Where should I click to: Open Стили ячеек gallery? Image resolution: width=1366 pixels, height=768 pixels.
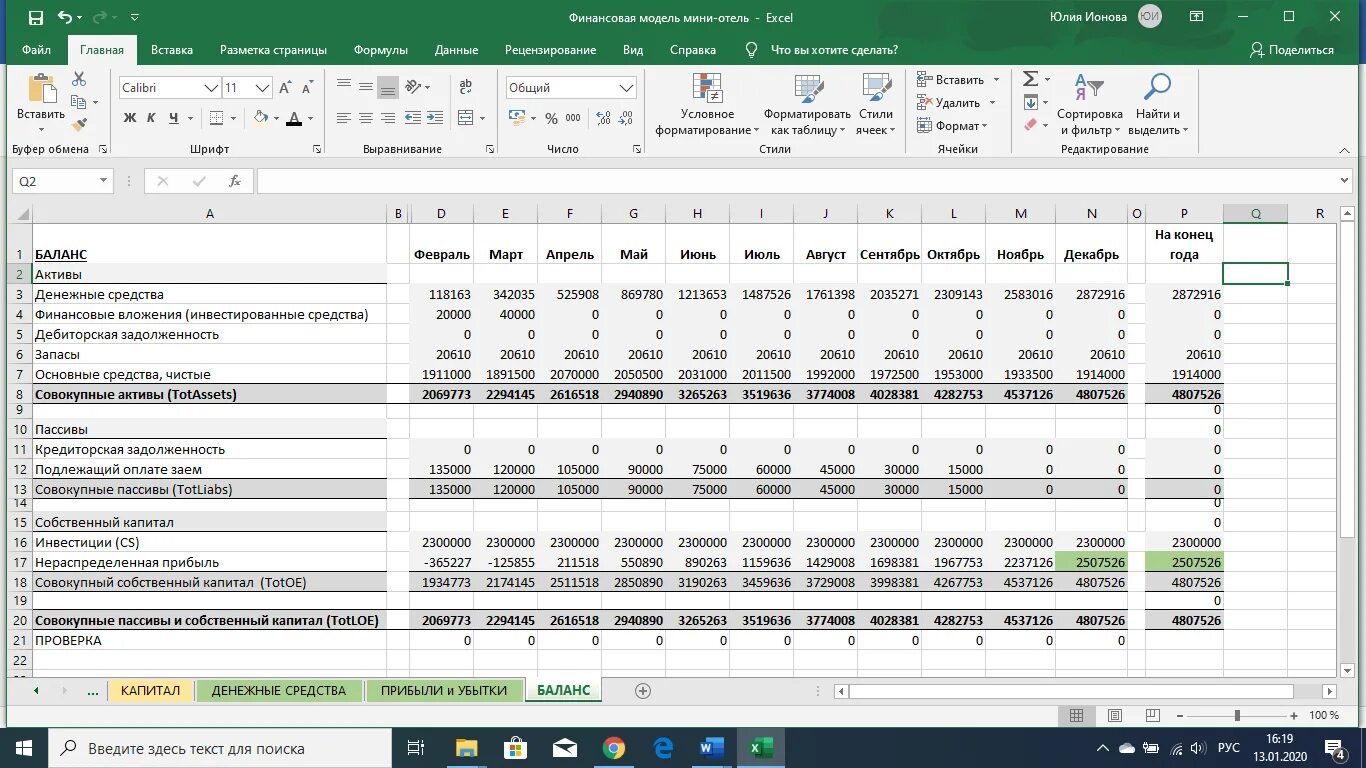[876, 104]
